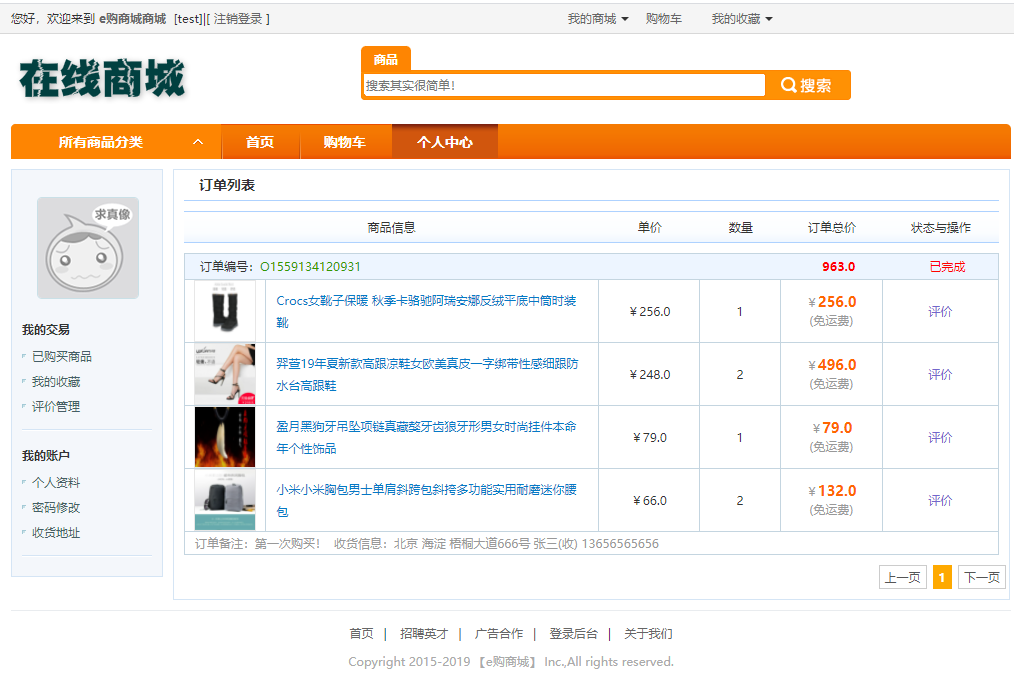
Task: Open the Xiaomi chest bag thumbnail
Action: [225, 500]
